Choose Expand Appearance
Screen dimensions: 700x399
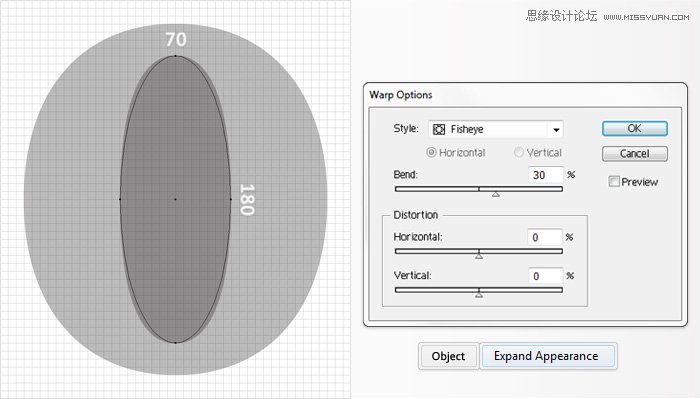[548, 356]
